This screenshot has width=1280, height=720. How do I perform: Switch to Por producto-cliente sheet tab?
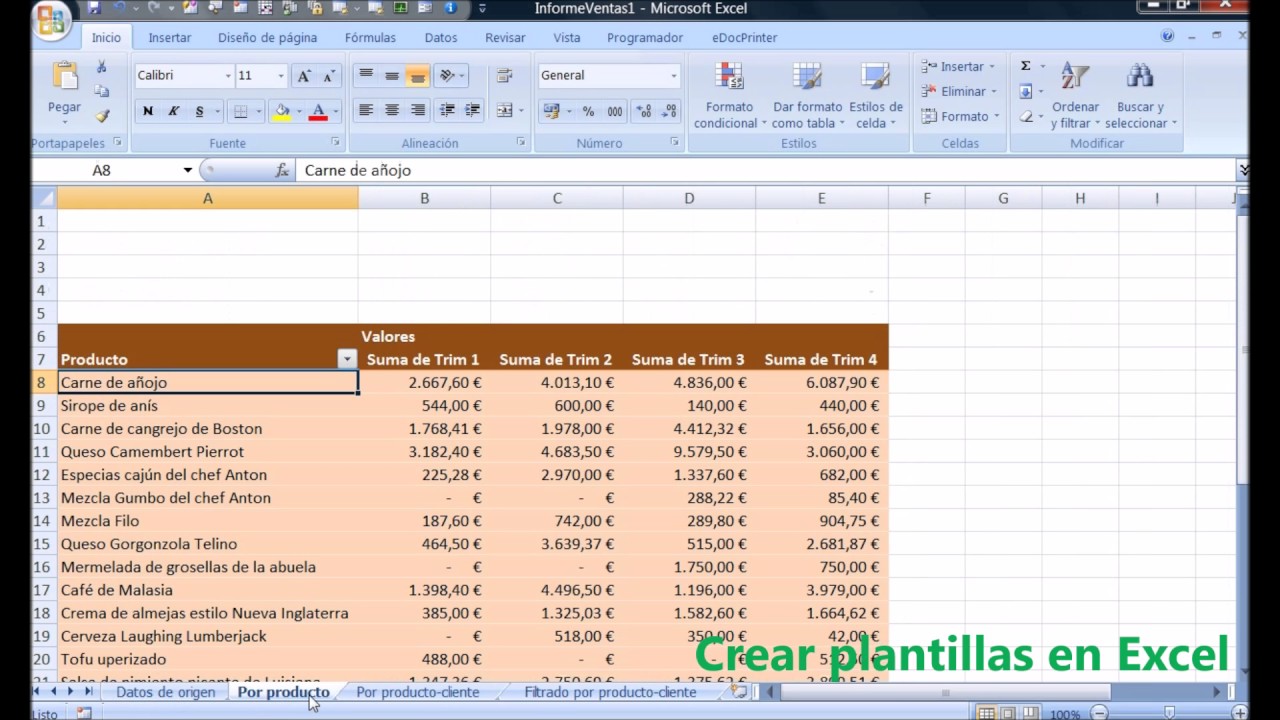click(x=417, y=692)
